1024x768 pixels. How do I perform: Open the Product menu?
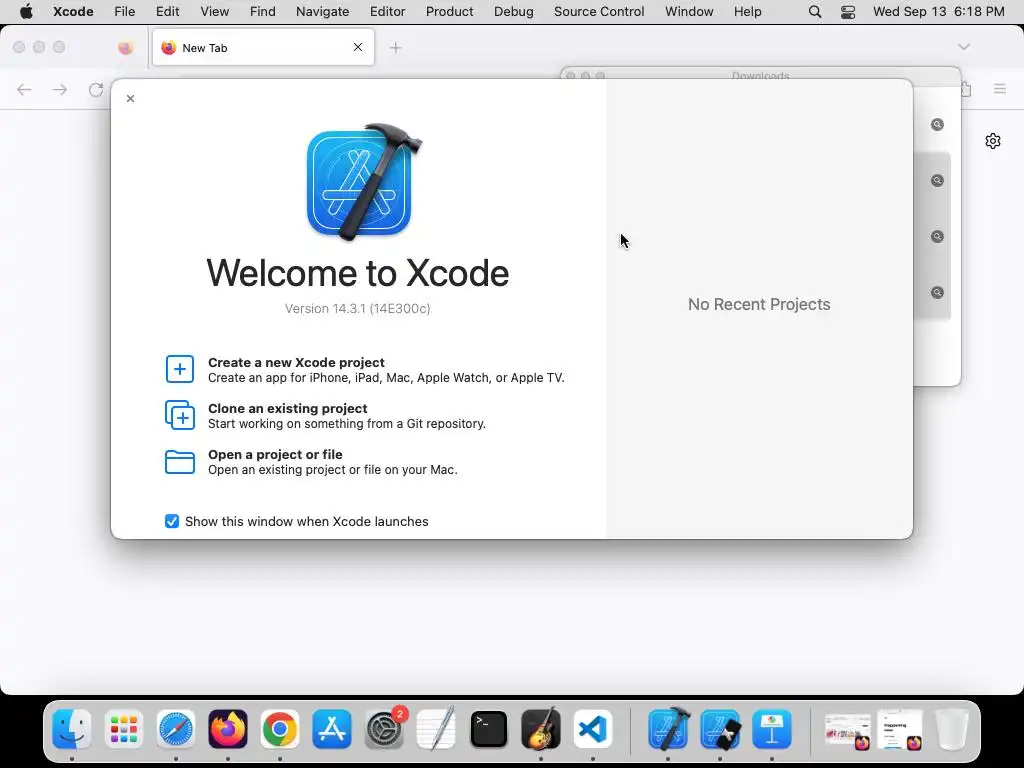[449, 12]
